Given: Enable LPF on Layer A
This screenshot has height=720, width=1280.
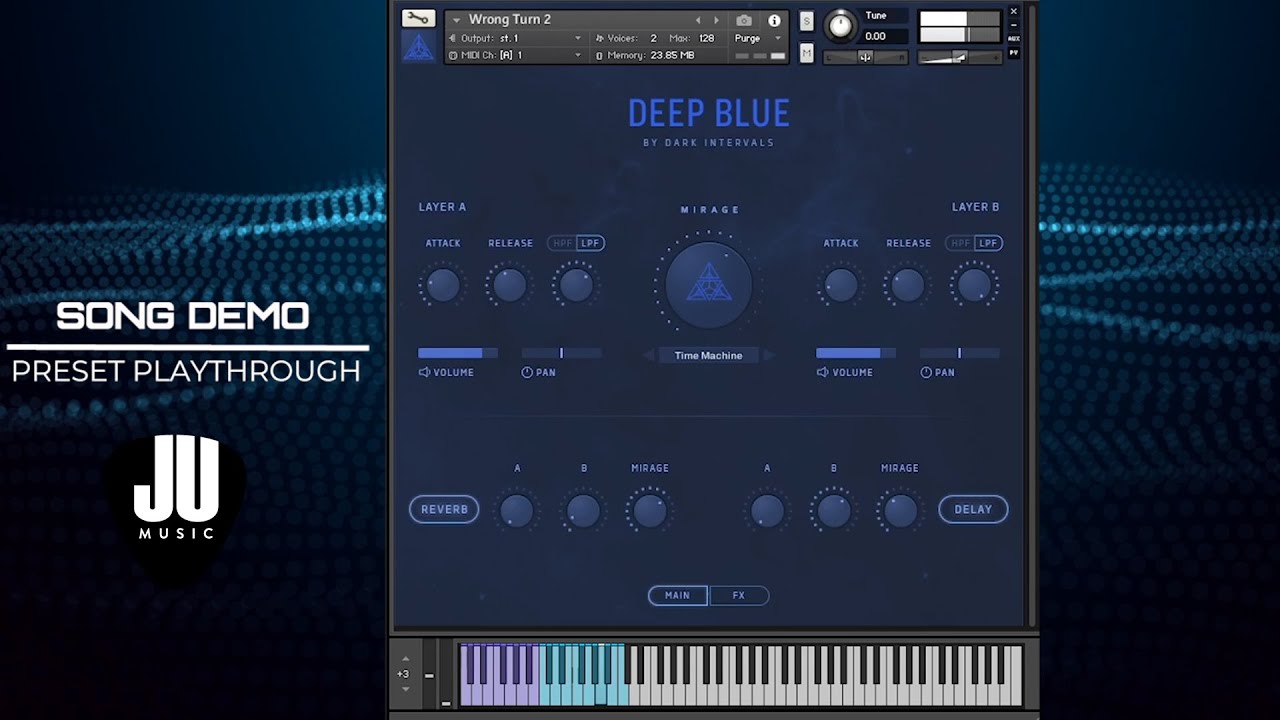Looking at the screenshot, I should pyautogui.click(x=590, y=243).
